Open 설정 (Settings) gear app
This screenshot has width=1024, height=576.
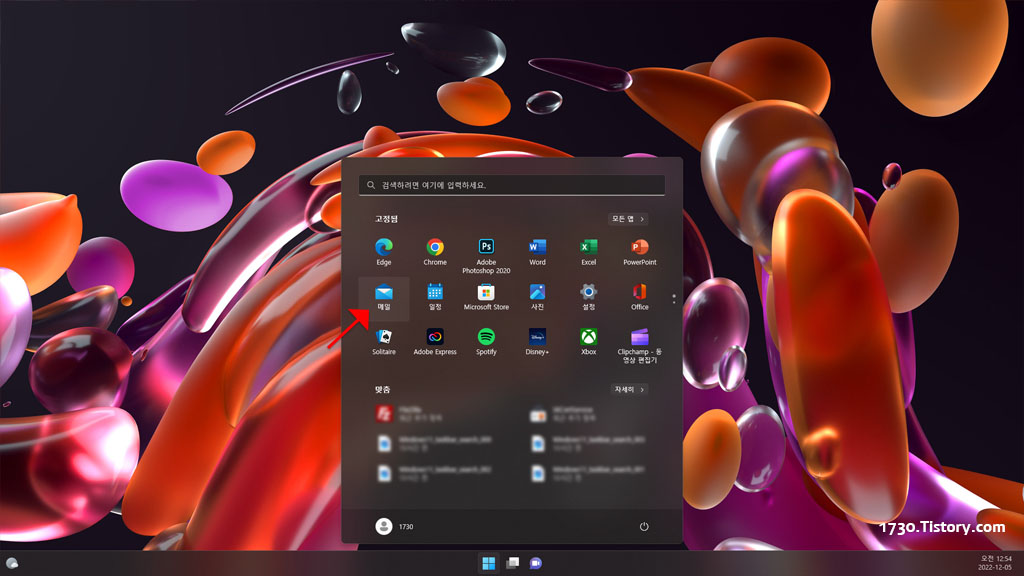click(x=588, y=297)
